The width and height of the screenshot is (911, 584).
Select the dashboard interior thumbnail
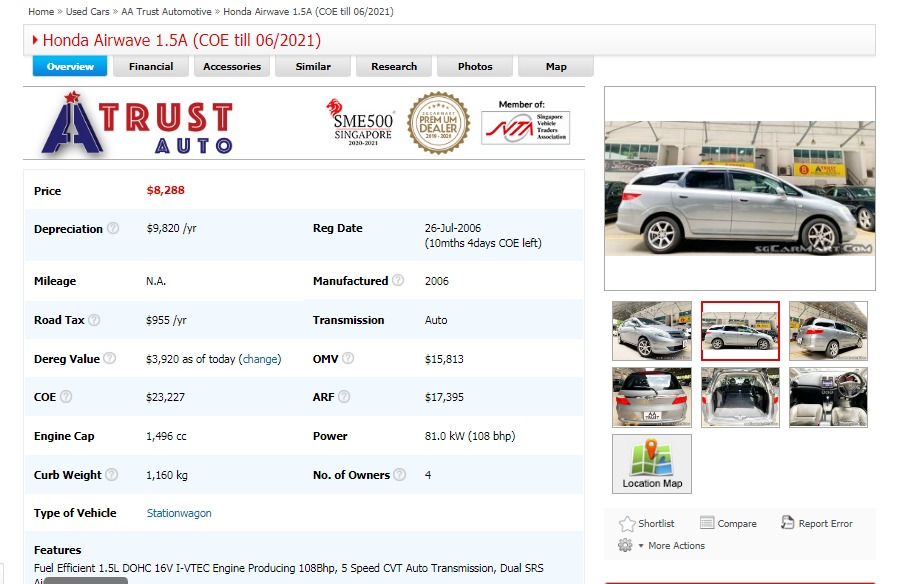(828, 397)
